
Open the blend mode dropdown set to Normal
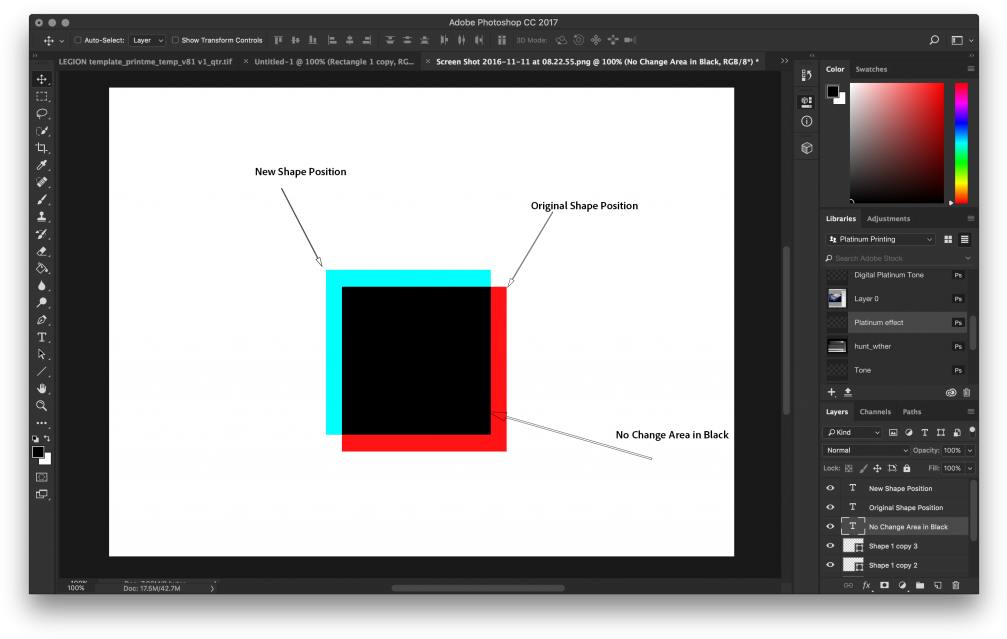pos(866,451)
